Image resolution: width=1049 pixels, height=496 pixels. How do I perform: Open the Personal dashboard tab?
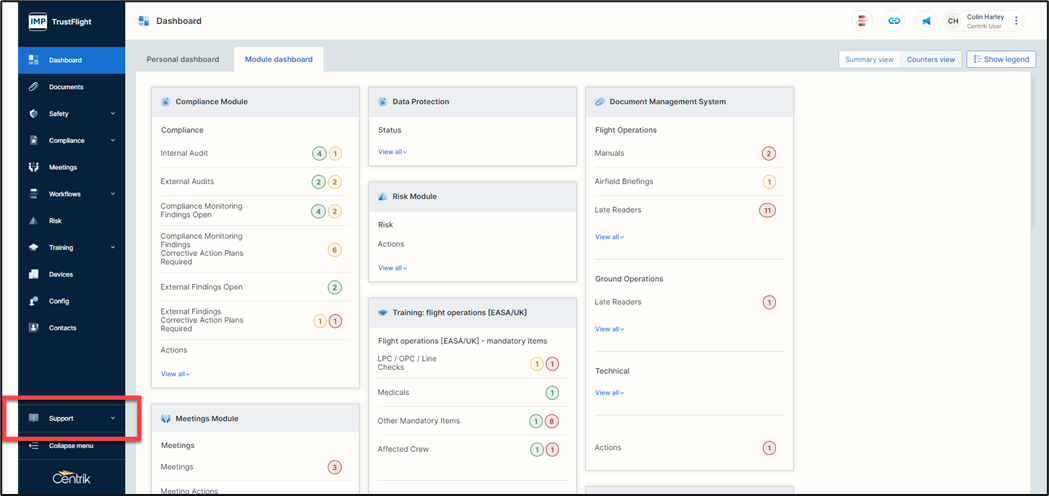(x=183, y=60)
